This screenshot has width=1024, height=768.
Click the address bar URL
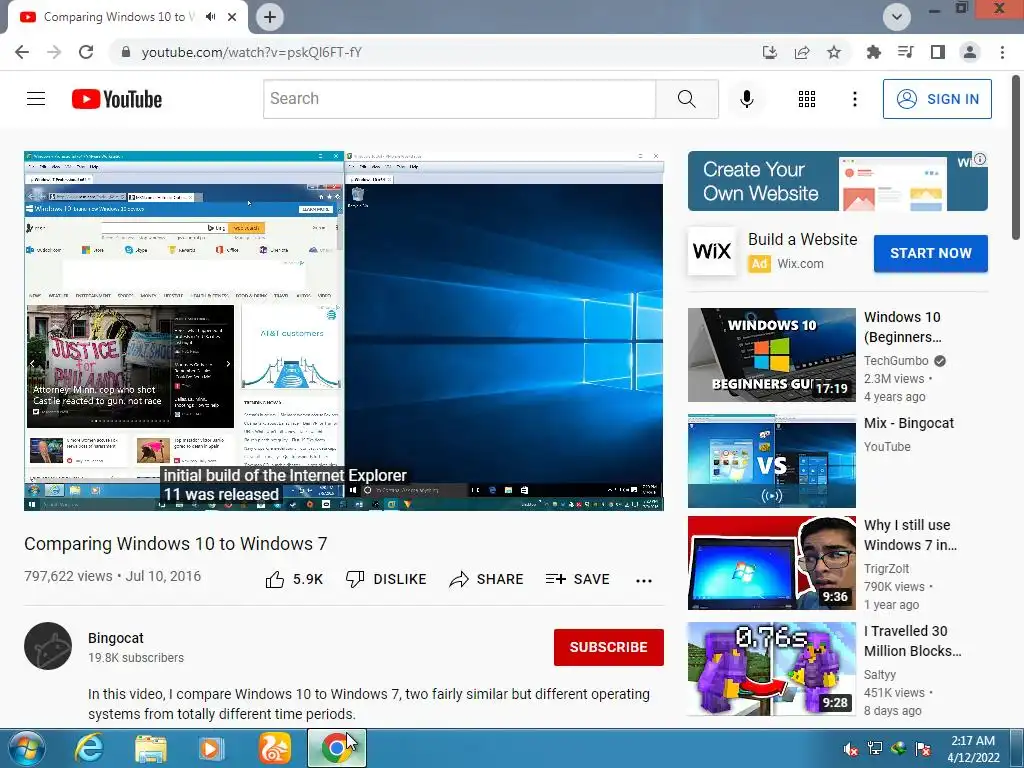coord(251,52)
